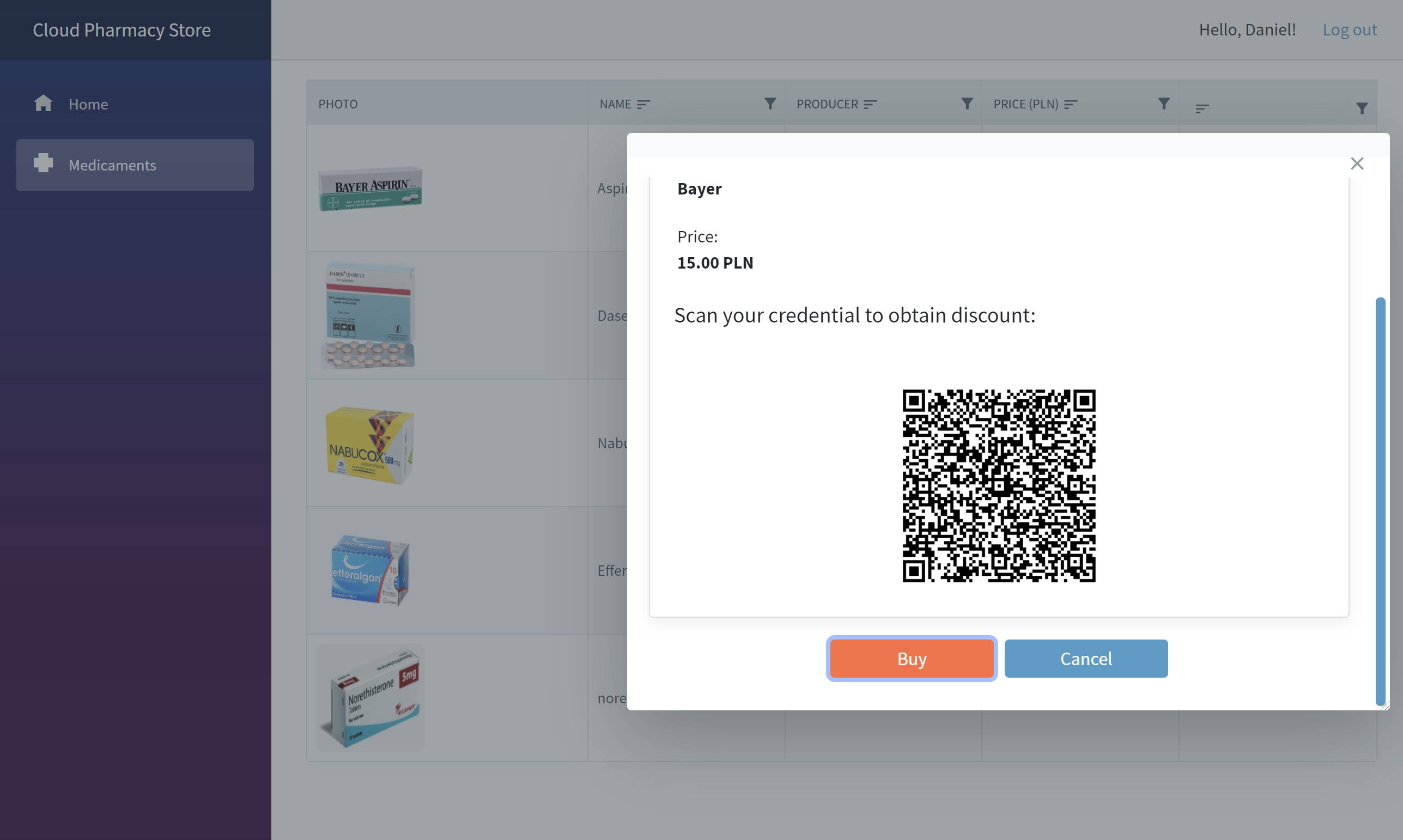1403x840 pixels.
Task: Select Medicaments in sidebar menu
Action: click(x=112, y=165)
